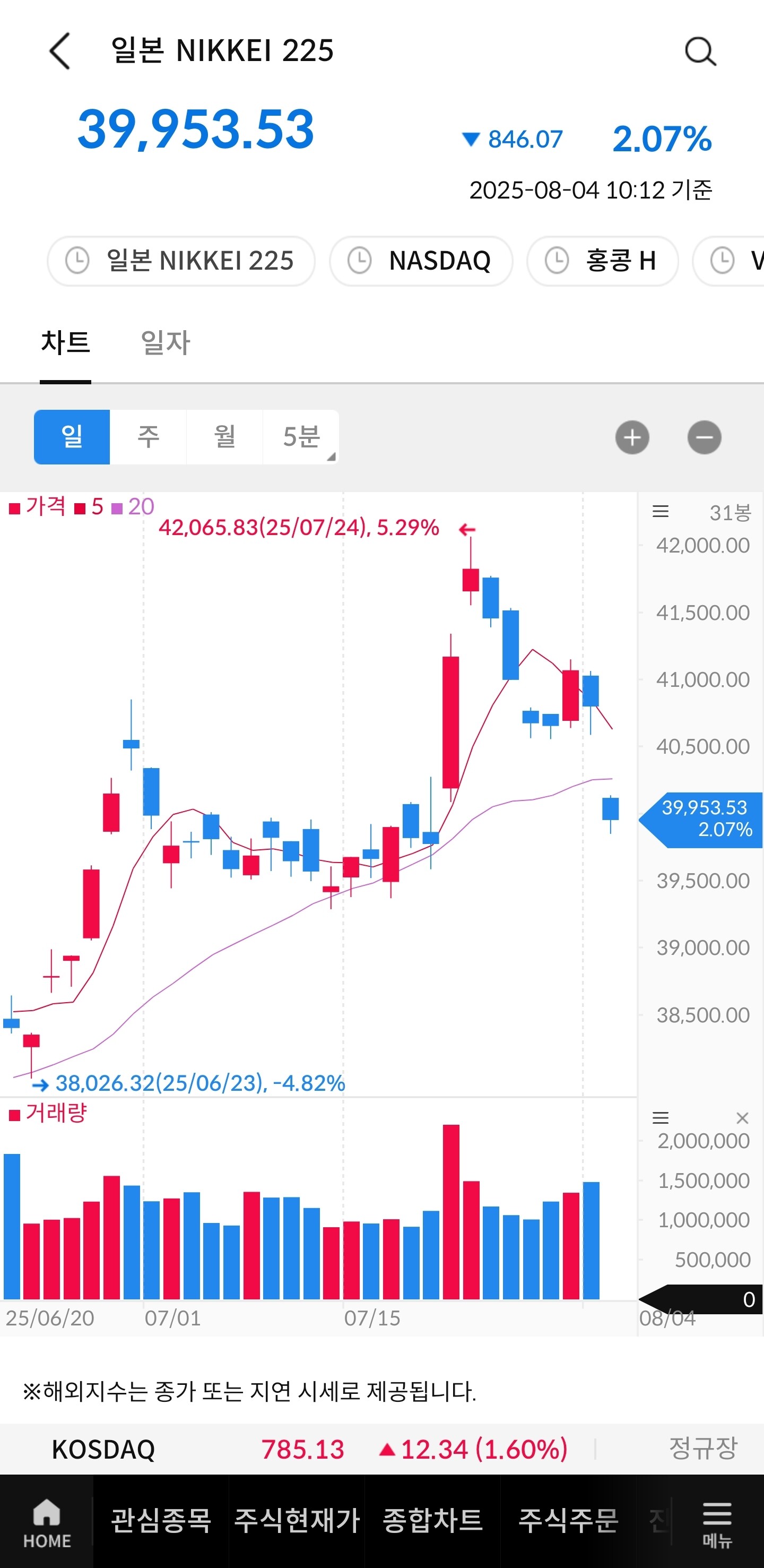The width and height of the screenshot is (764, 1568).
Task: Go to HOME icon in bottom bar
Action: 47,1521
